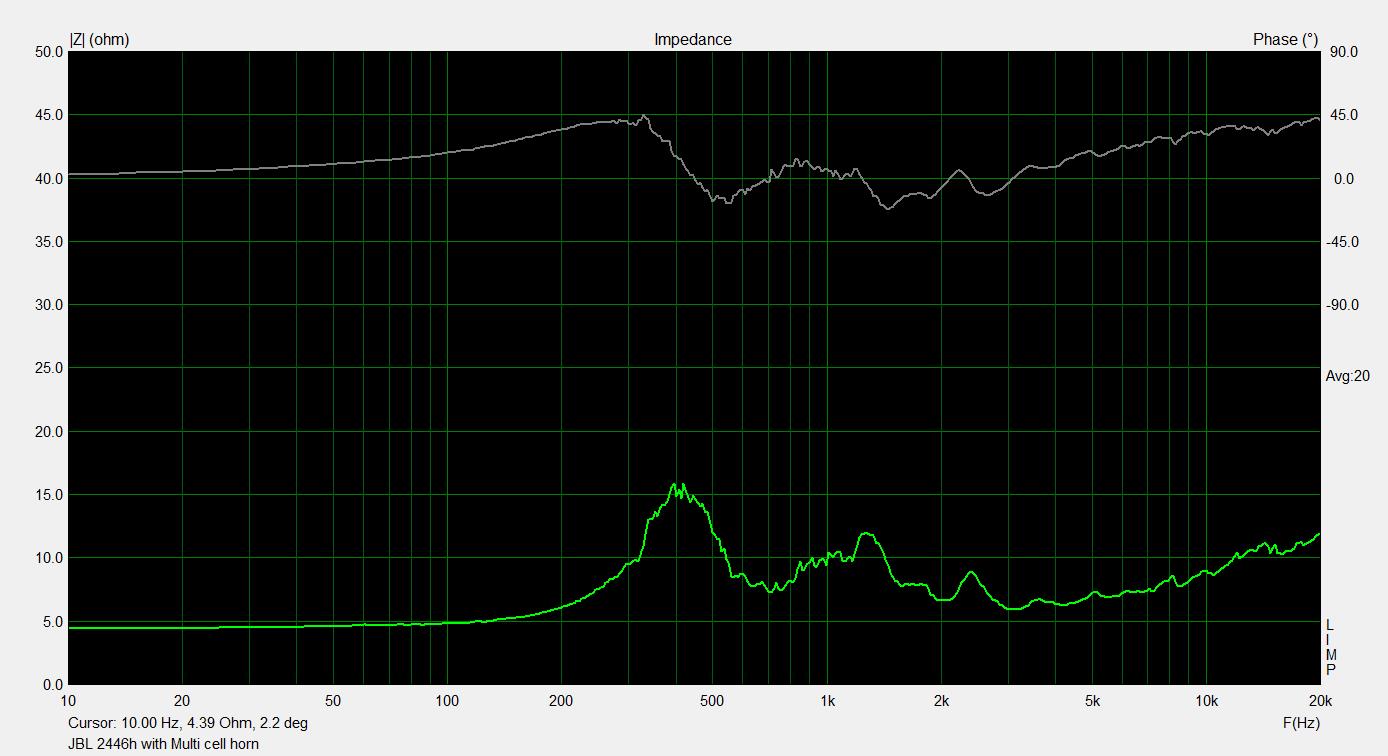
Task: Click the 5k frequency axis tick label
Action: 1092,701
